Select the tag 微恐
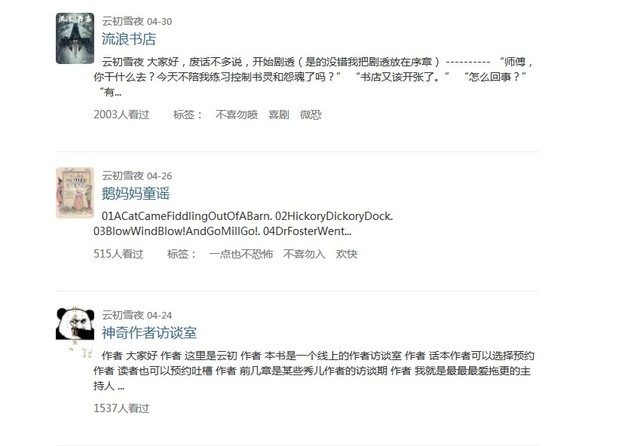The width and height of the screenshot is (640, 446). click(311, 115)
